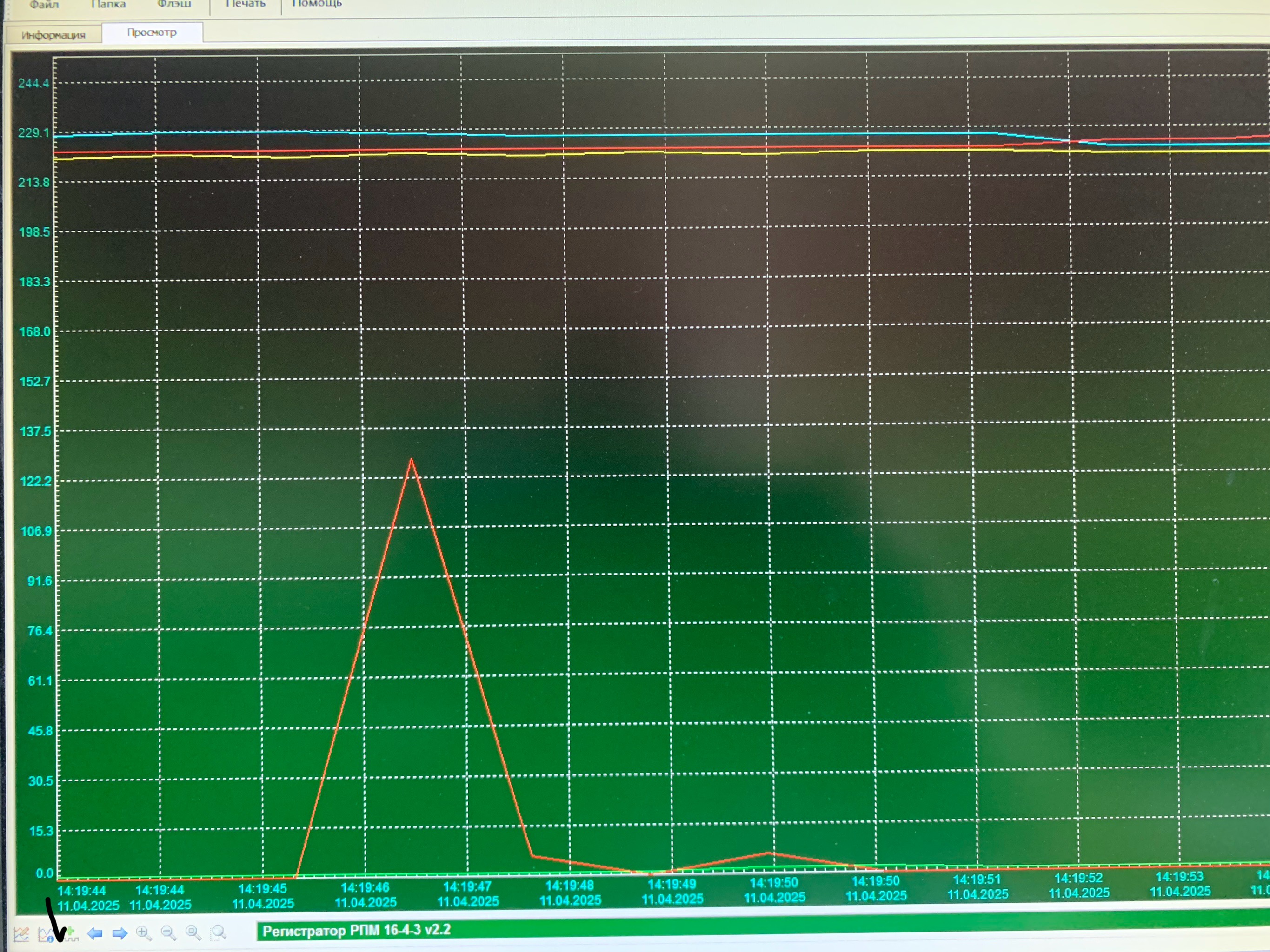Open the chart info icon
This screenshot has height=952, width=1270.
click(46, 934)
